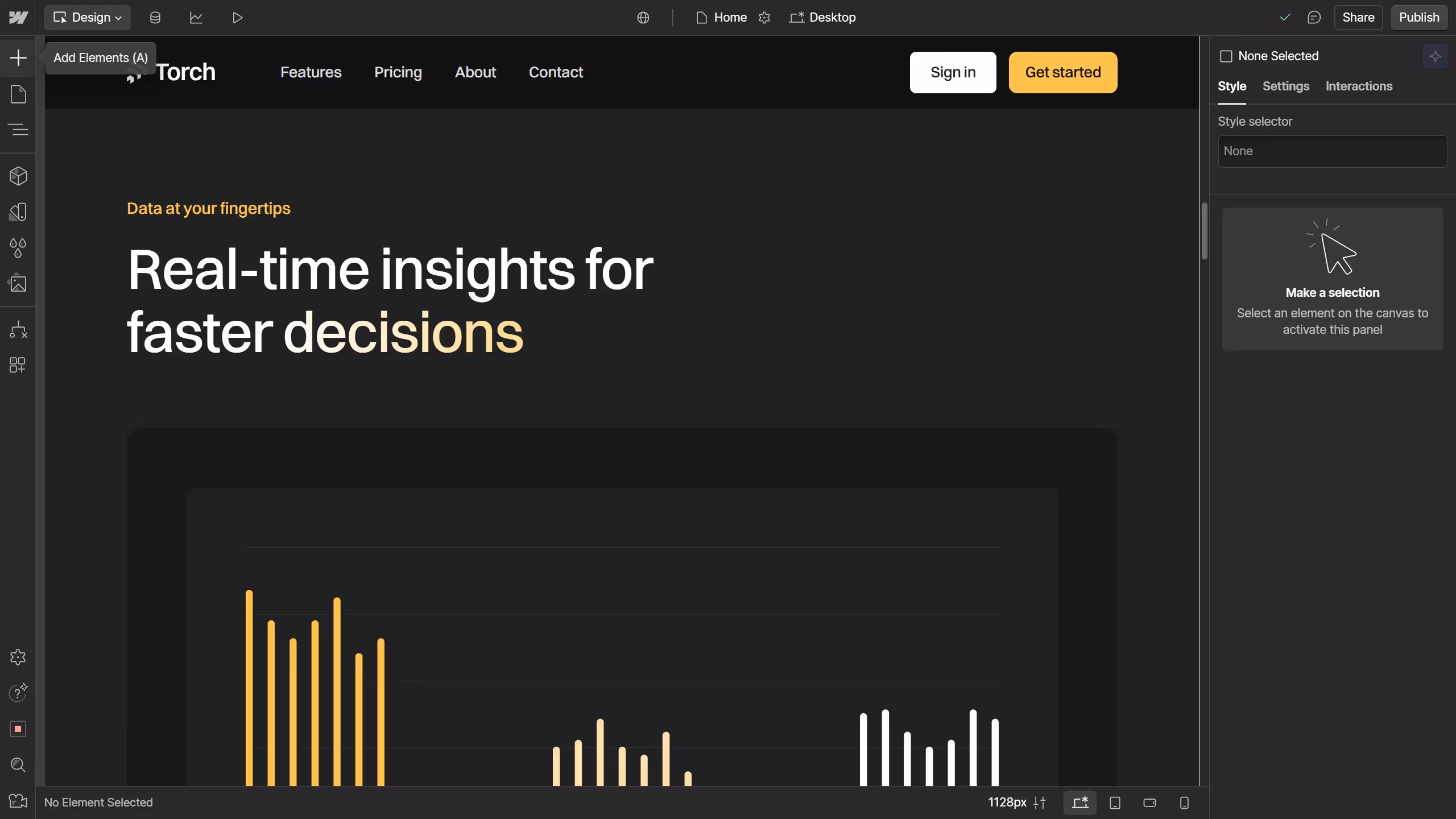Toggle the None Selected checkbox
1456x819 pixels.
1227,55
